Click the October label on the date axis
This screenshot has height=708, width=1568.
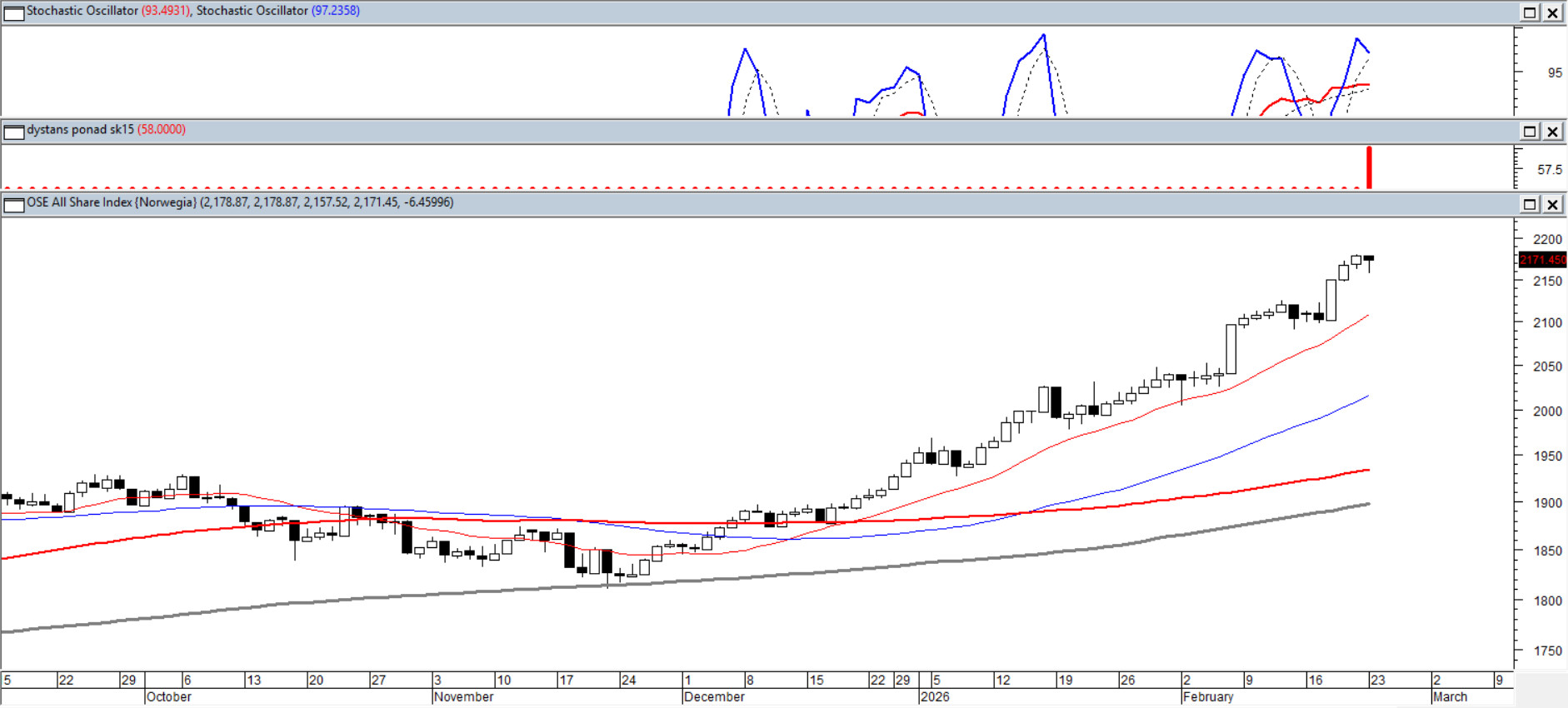(168, 697)
